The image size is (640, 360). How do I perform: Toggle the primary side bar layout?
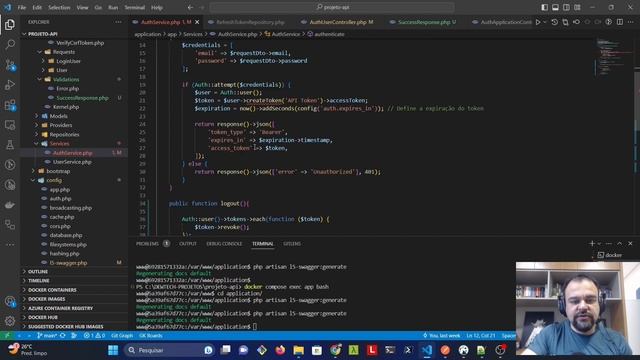pyautogui.click(x=544, y=7)
